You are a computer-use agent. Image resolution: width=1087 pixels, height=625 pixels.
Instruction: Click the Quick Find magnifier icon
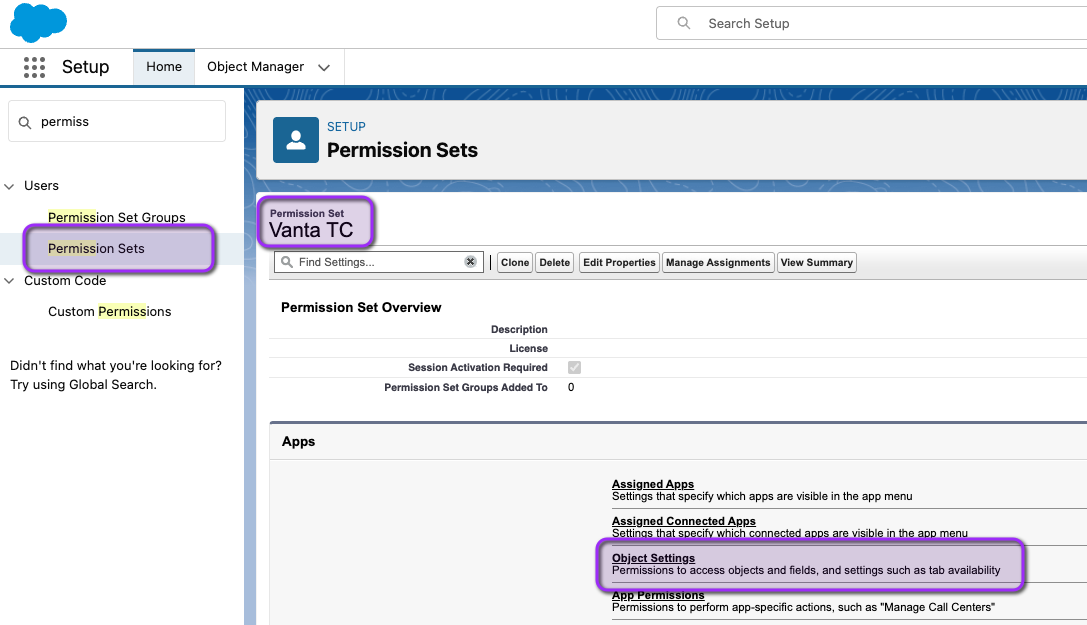[x=25, y=123]
